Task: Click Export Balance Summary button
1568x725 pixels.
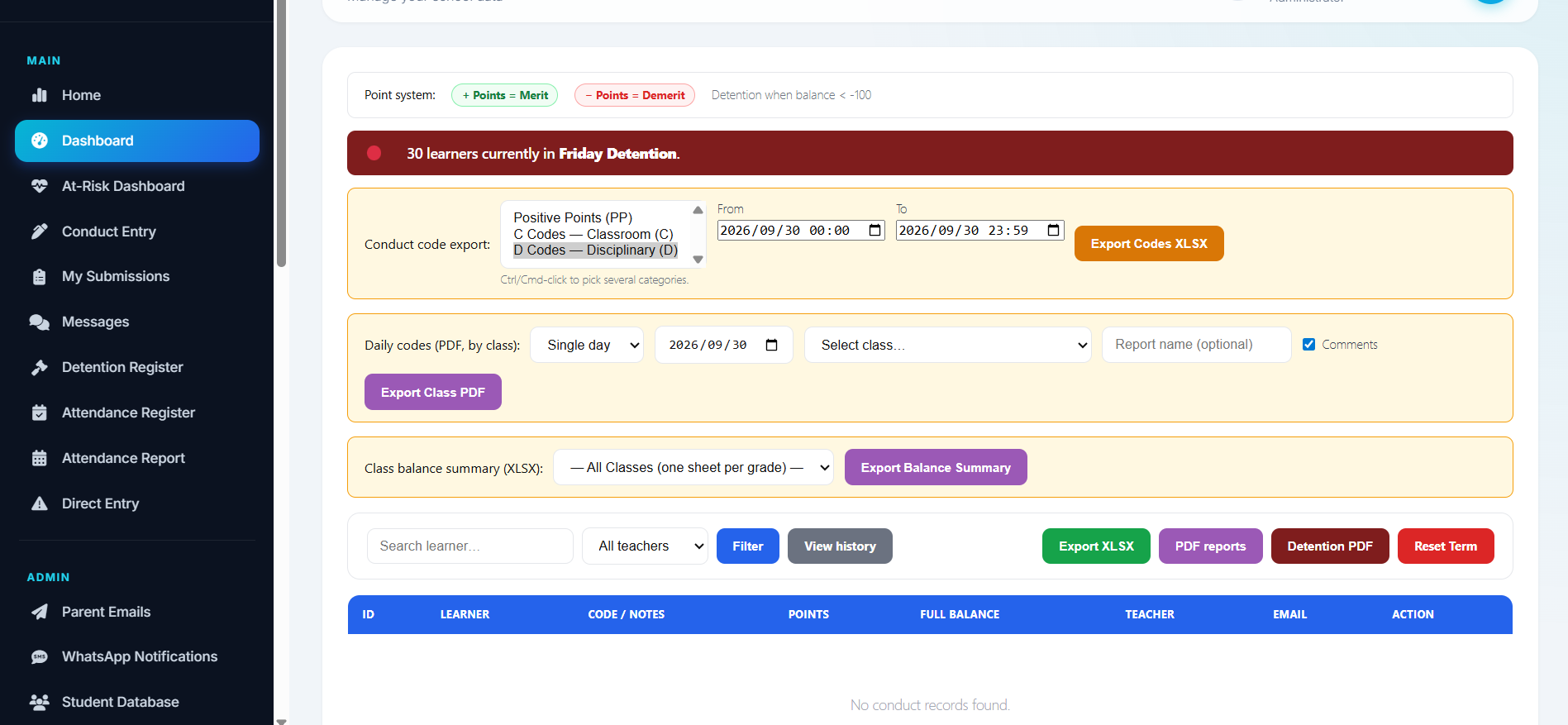Action: [935, 467]
